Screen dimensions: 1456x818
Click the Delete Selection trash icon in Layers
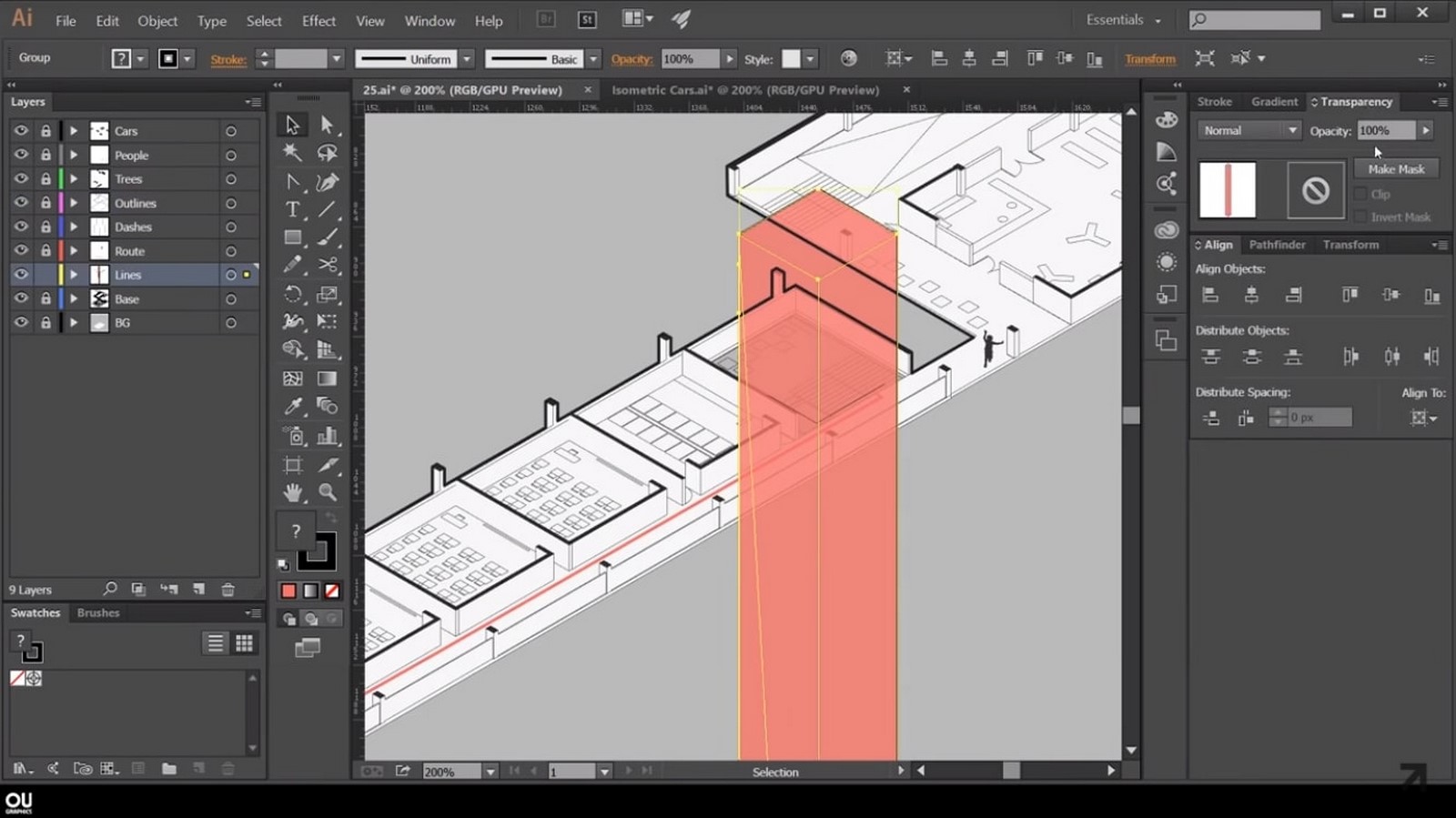pos(228,590)
